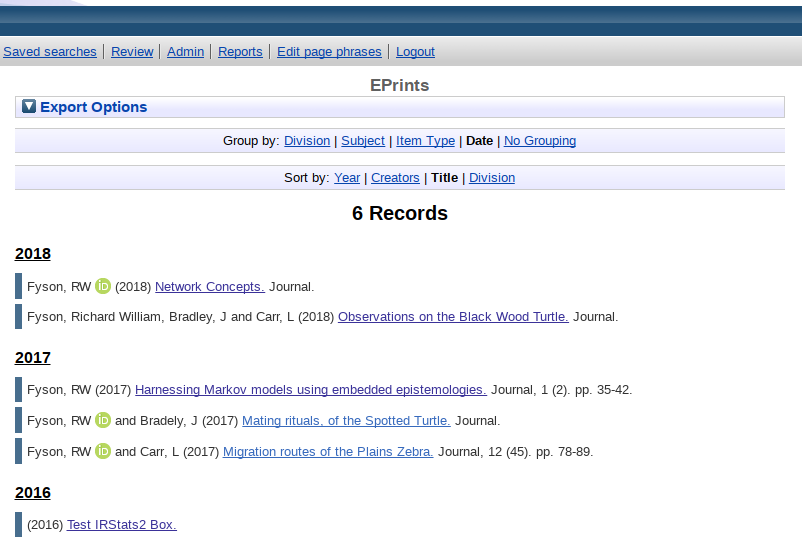Open the Export Options heading link

(x=93, y=107)
